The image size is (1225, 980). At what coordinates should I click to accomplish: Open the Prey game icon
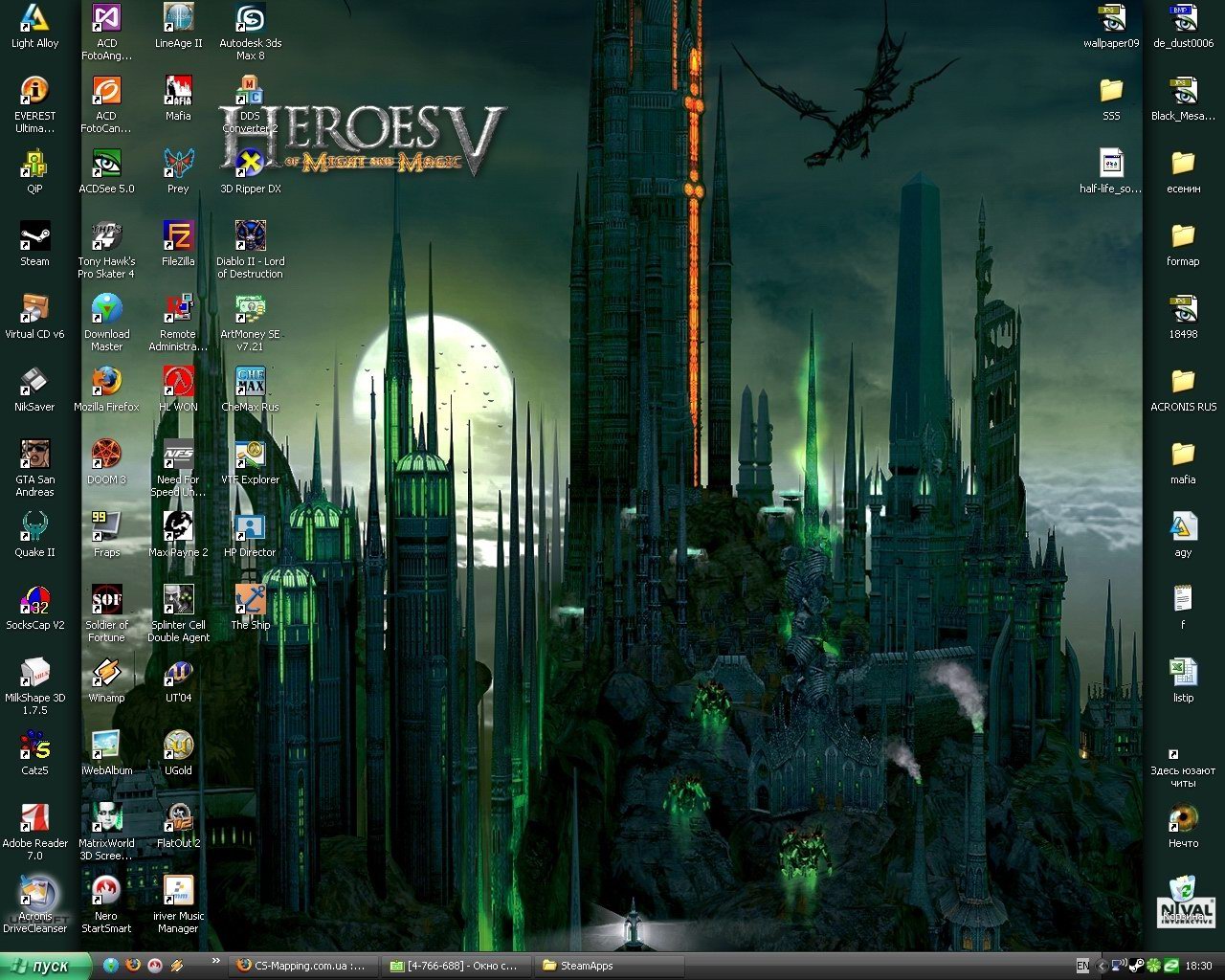(178, 165)
